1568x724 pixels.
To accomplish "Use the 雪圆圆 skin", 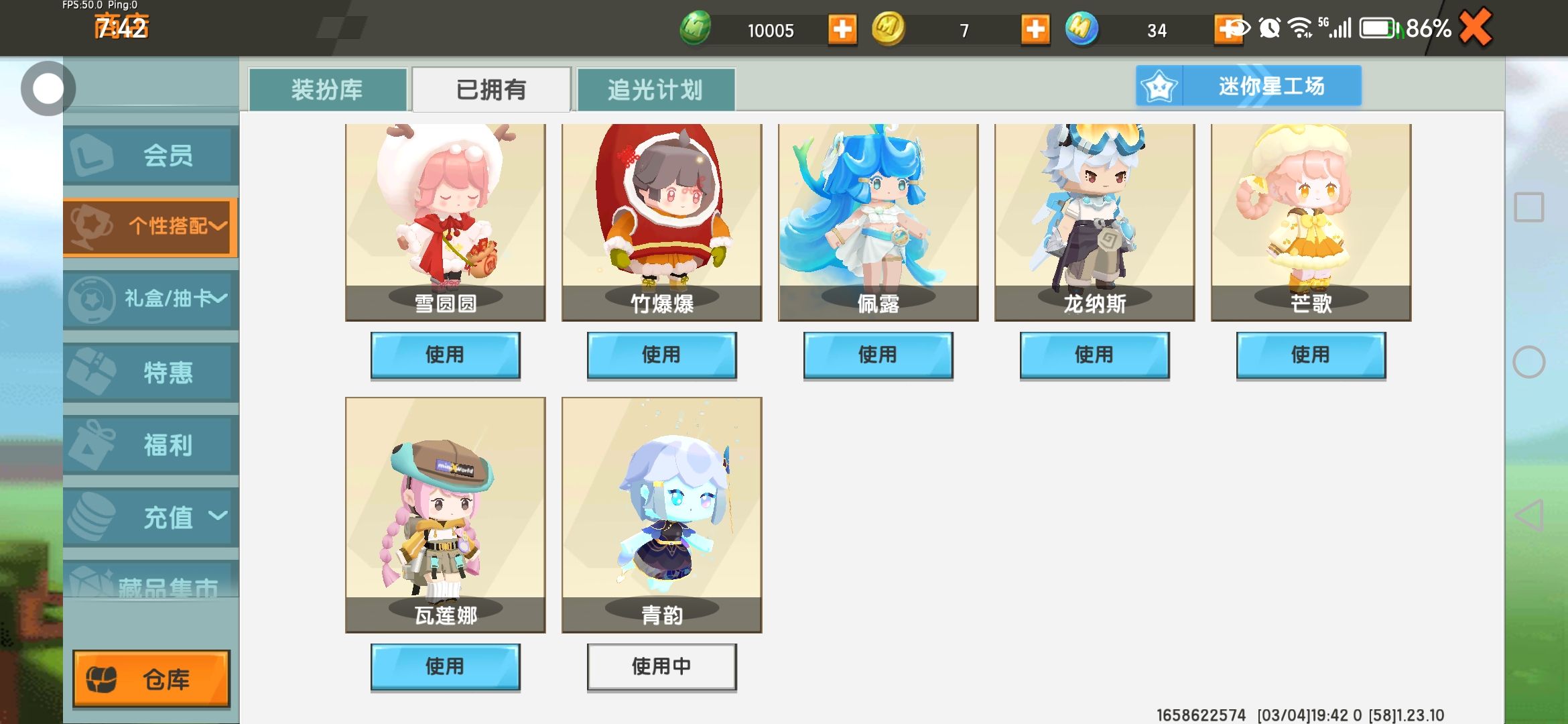I will click(445, 355).
